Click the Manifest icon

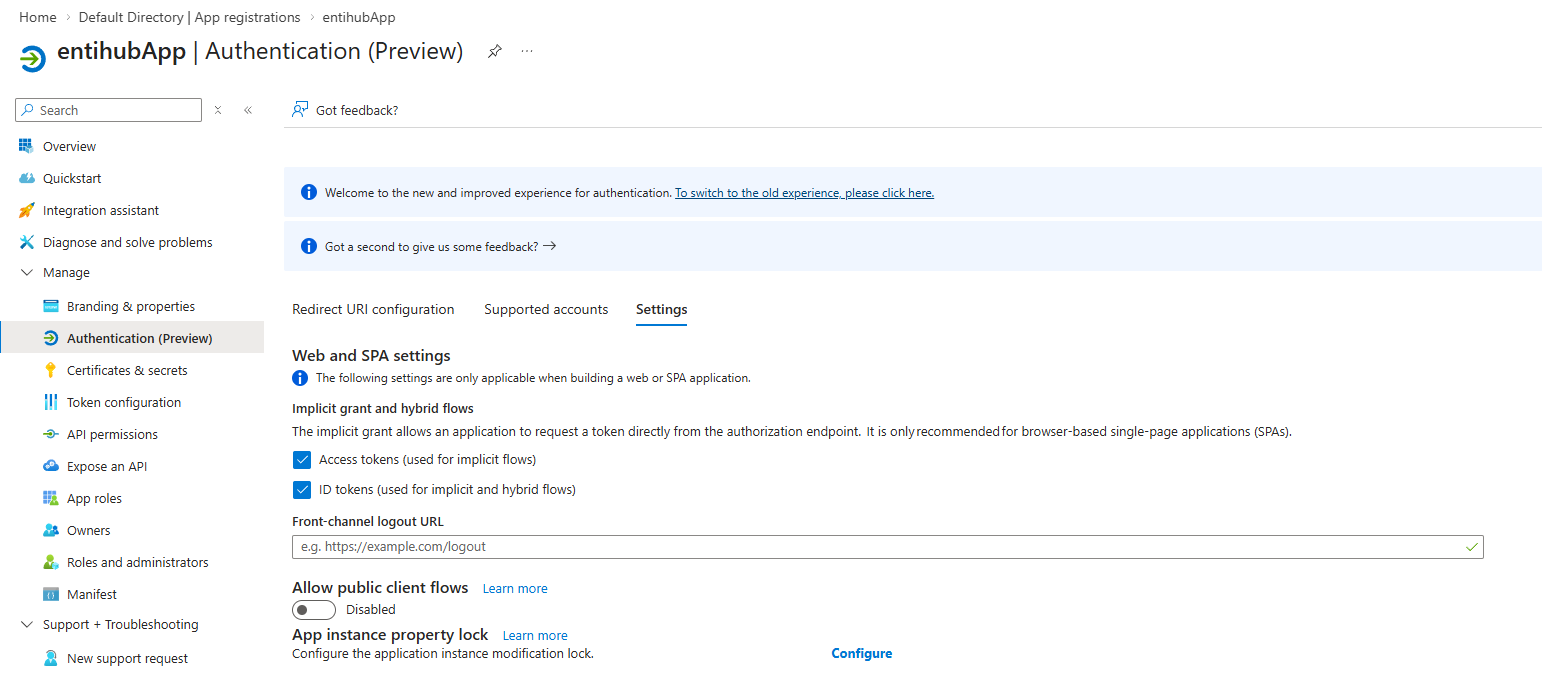51,594
